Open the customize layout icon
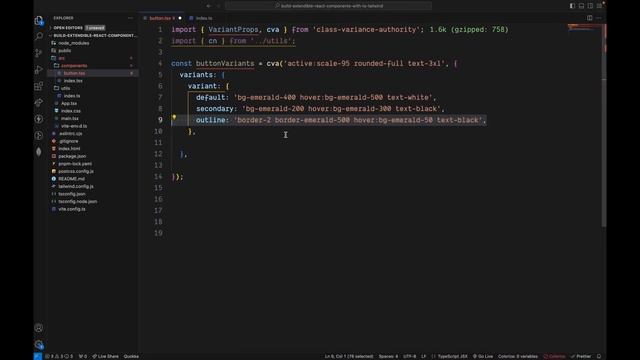Viewport: 640px width, 360px height. [x=599, y=6]
